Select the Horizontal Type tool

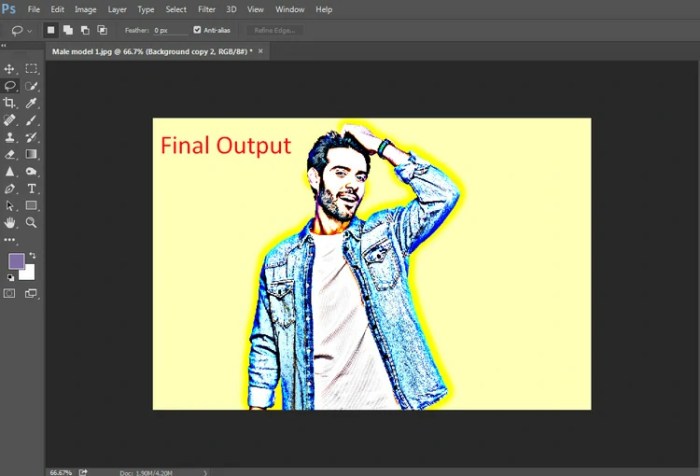[31, 188]
